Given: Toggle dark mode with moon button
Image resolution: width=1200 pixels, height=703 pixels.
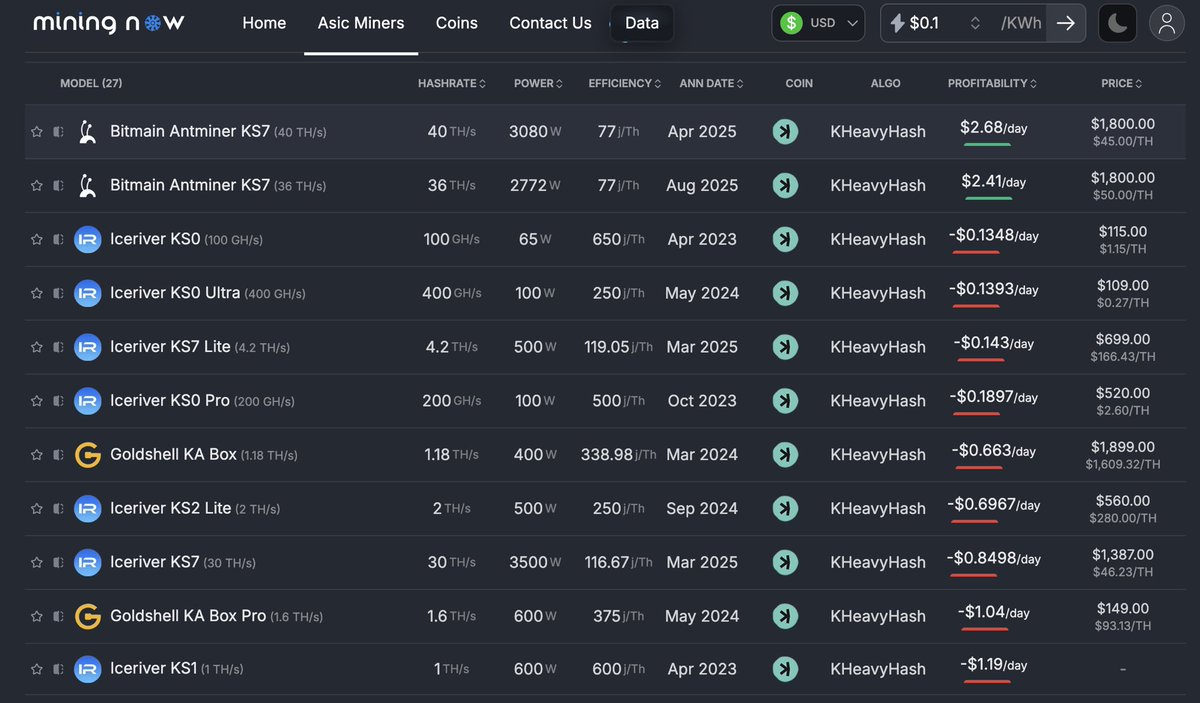Looking at the screenshot, I should point(1117,23).
